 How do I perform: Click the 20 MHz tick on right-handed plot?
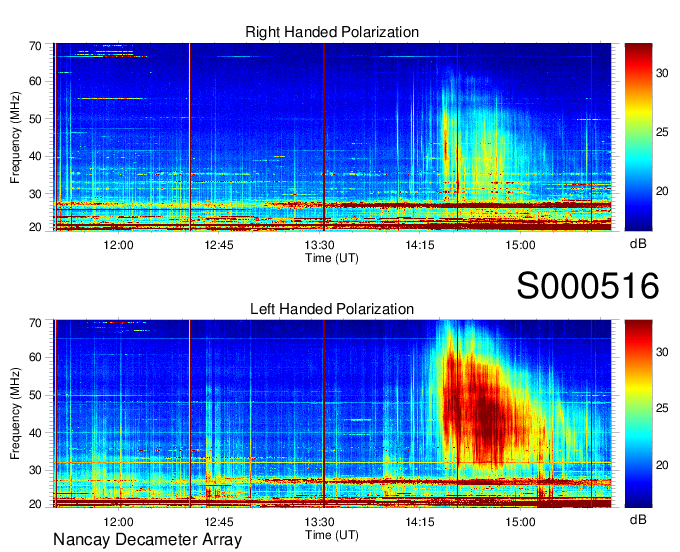coord(35,227)
